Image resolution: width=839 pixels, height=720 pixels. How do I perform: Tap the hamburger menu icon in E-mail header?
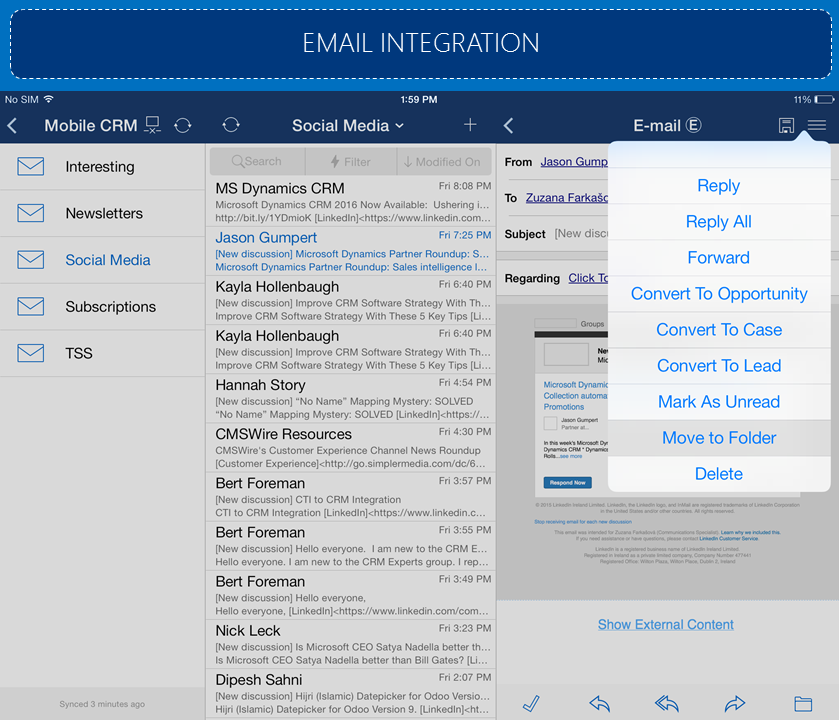(817, 125)
